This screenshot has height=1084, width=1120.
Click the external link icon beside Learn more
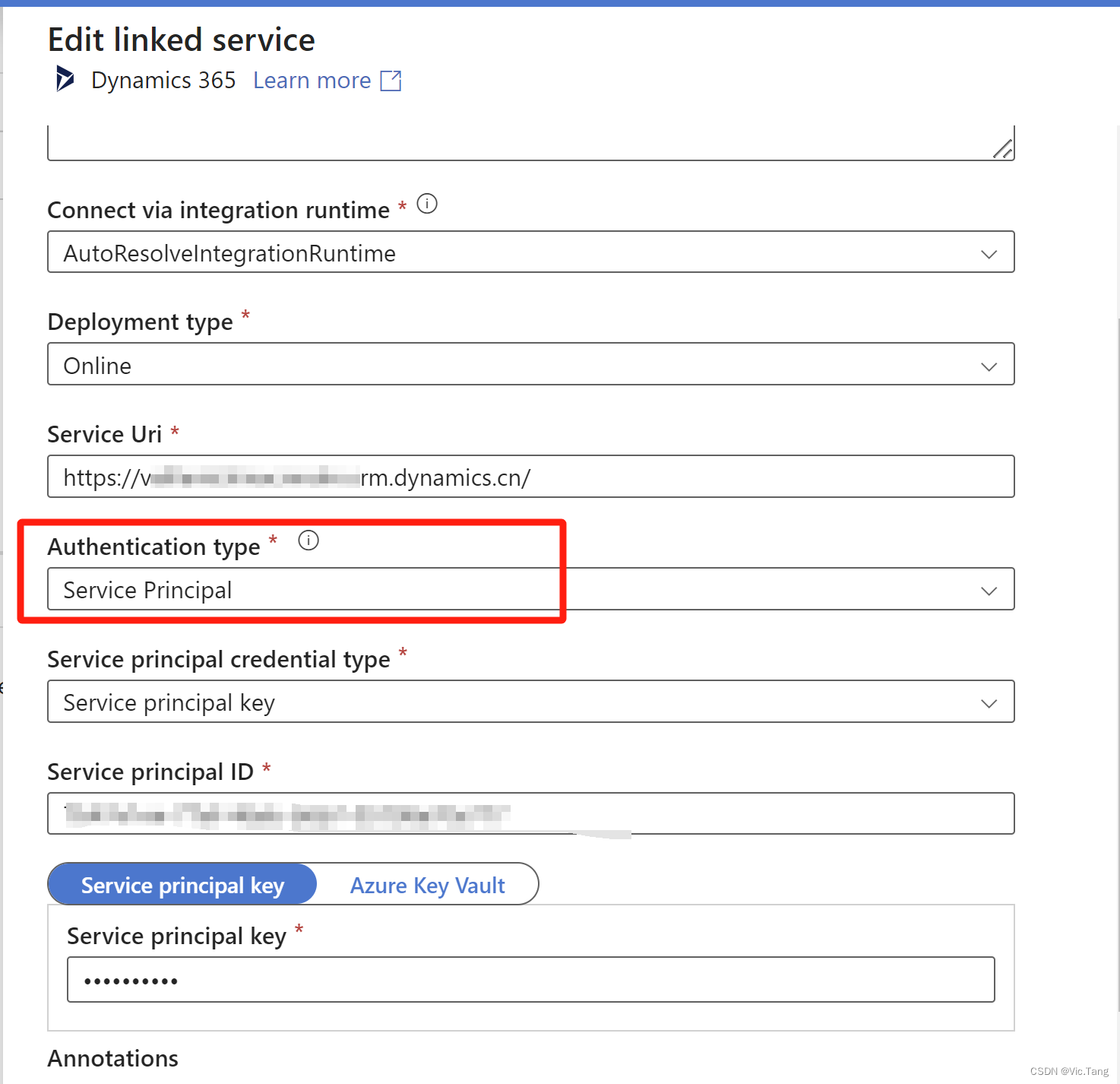(391, 80)
